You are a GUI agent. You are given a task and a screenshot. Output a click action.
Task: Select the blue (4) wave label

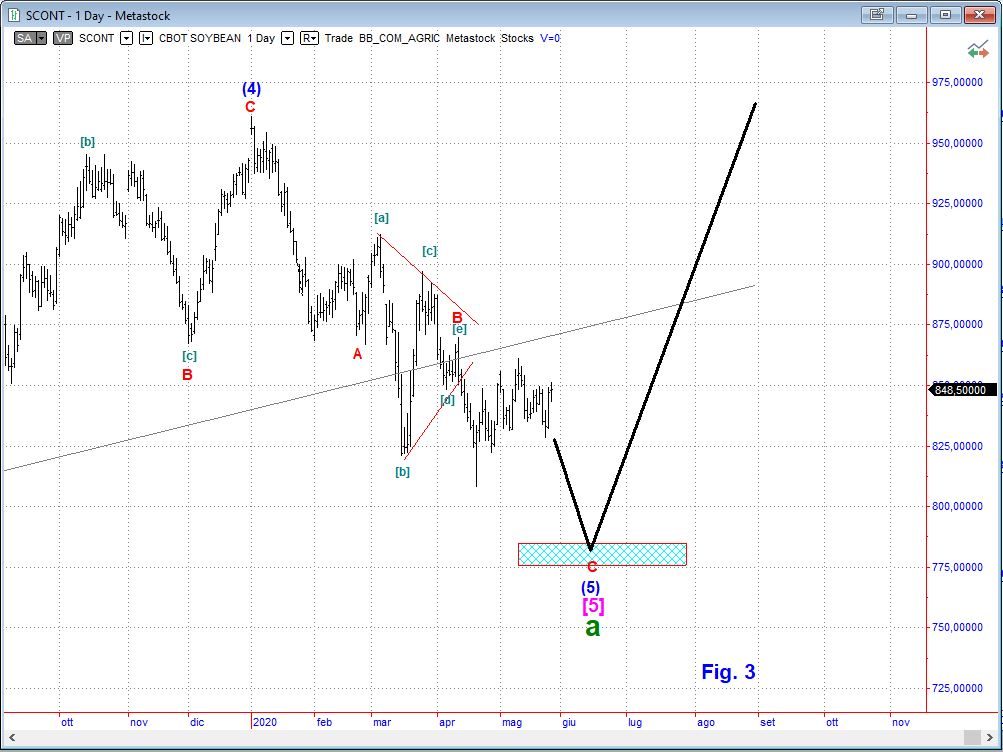click(x=251, y=88)
